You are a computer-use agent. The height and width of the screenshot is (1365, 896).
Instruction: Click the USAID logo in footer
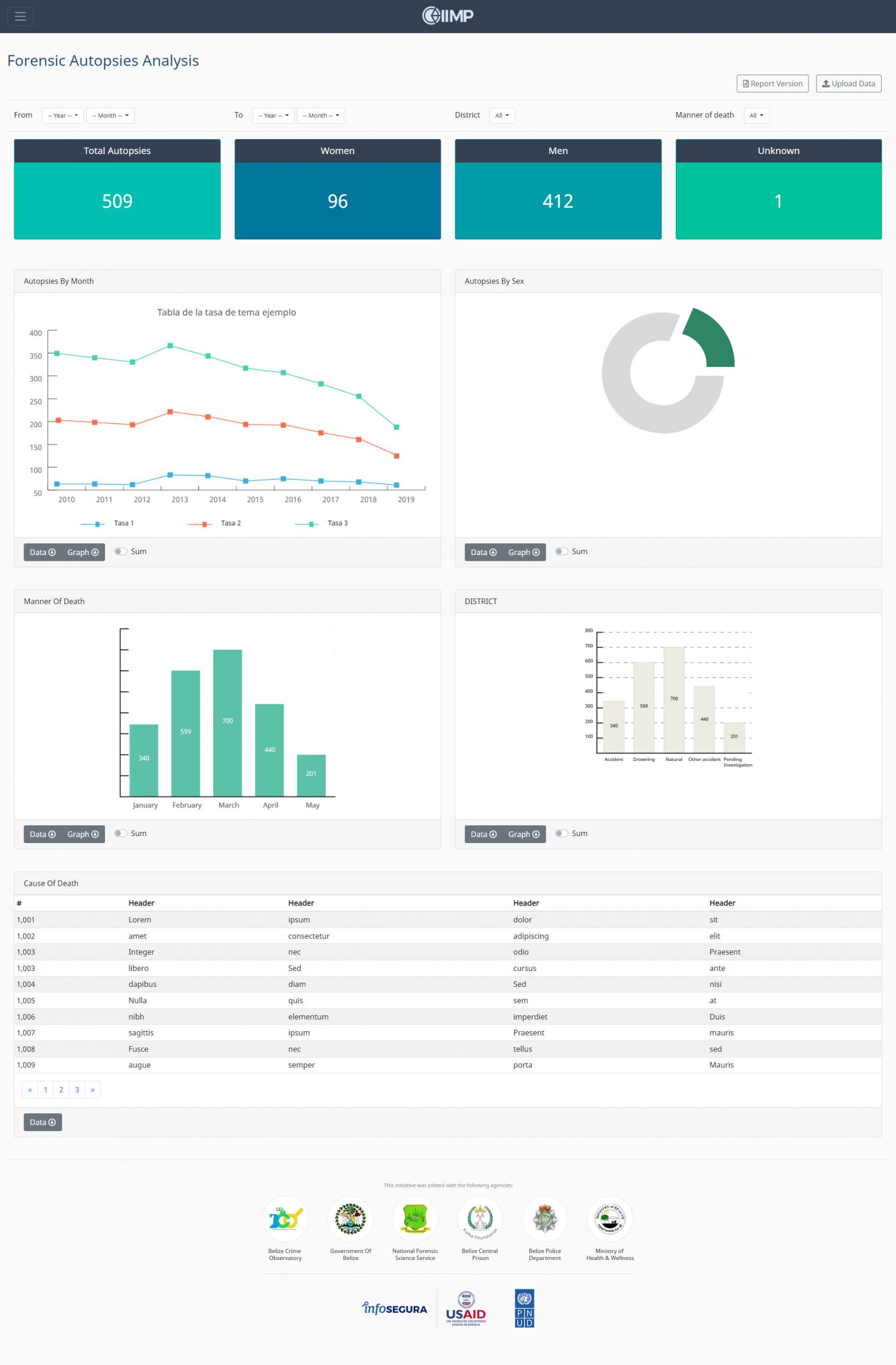(465, 1309)
